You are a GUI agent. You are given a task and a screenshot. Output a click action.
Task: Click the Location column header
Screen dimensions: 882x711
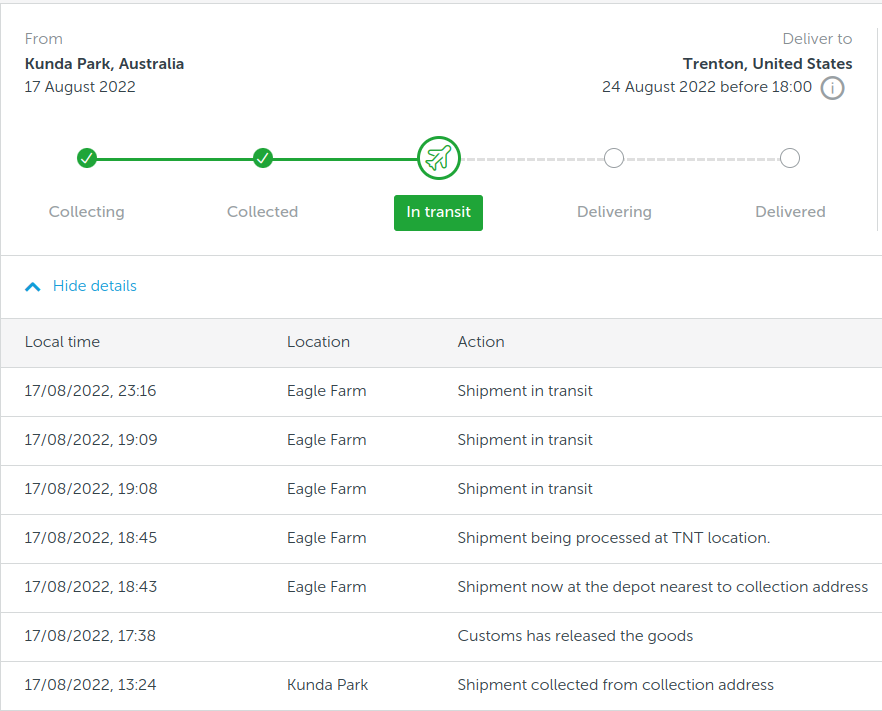pyautogui.click(x=318, y=342)
